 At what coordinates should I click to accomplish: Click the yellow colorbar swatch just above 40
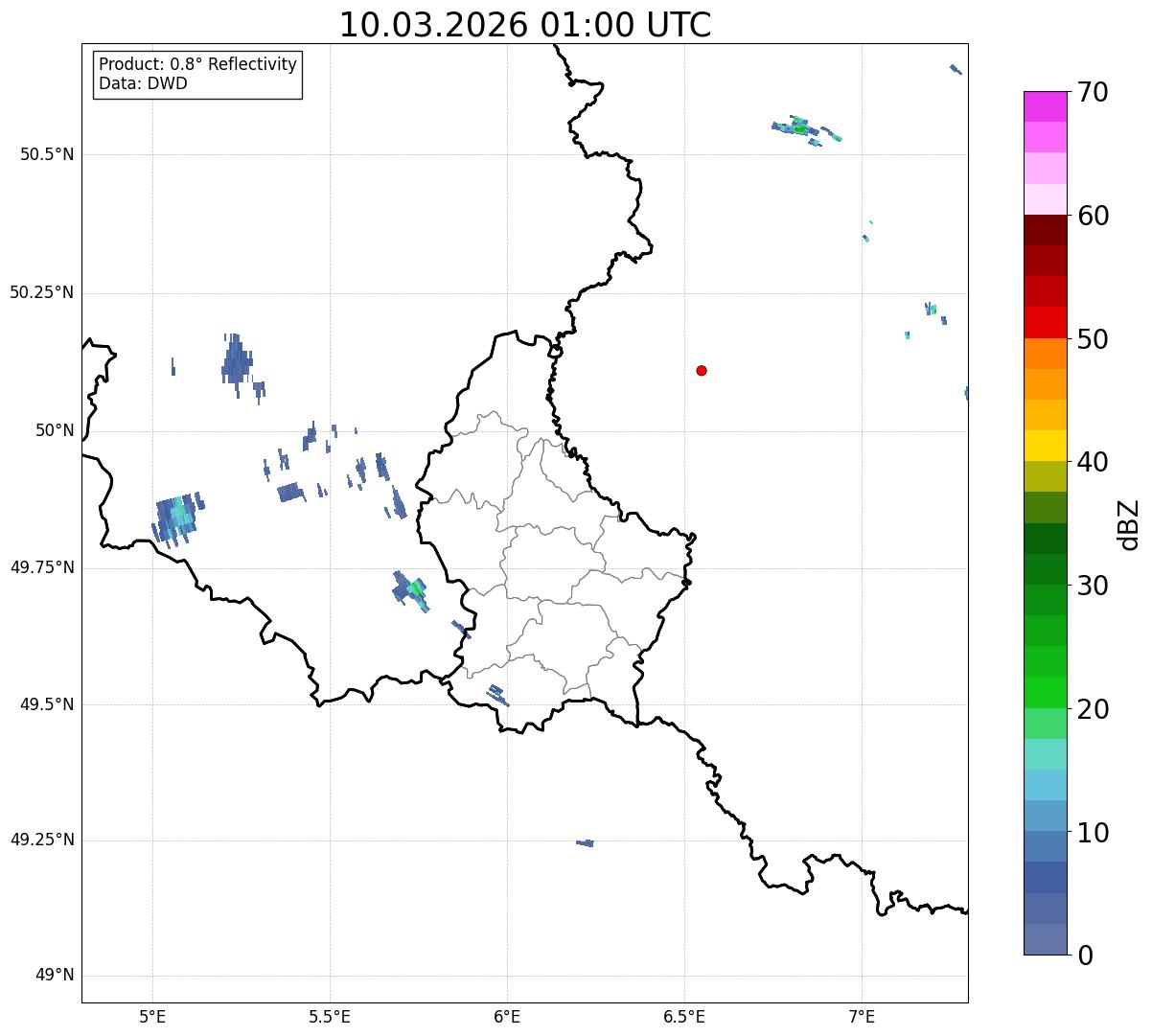pos(1046,446)
